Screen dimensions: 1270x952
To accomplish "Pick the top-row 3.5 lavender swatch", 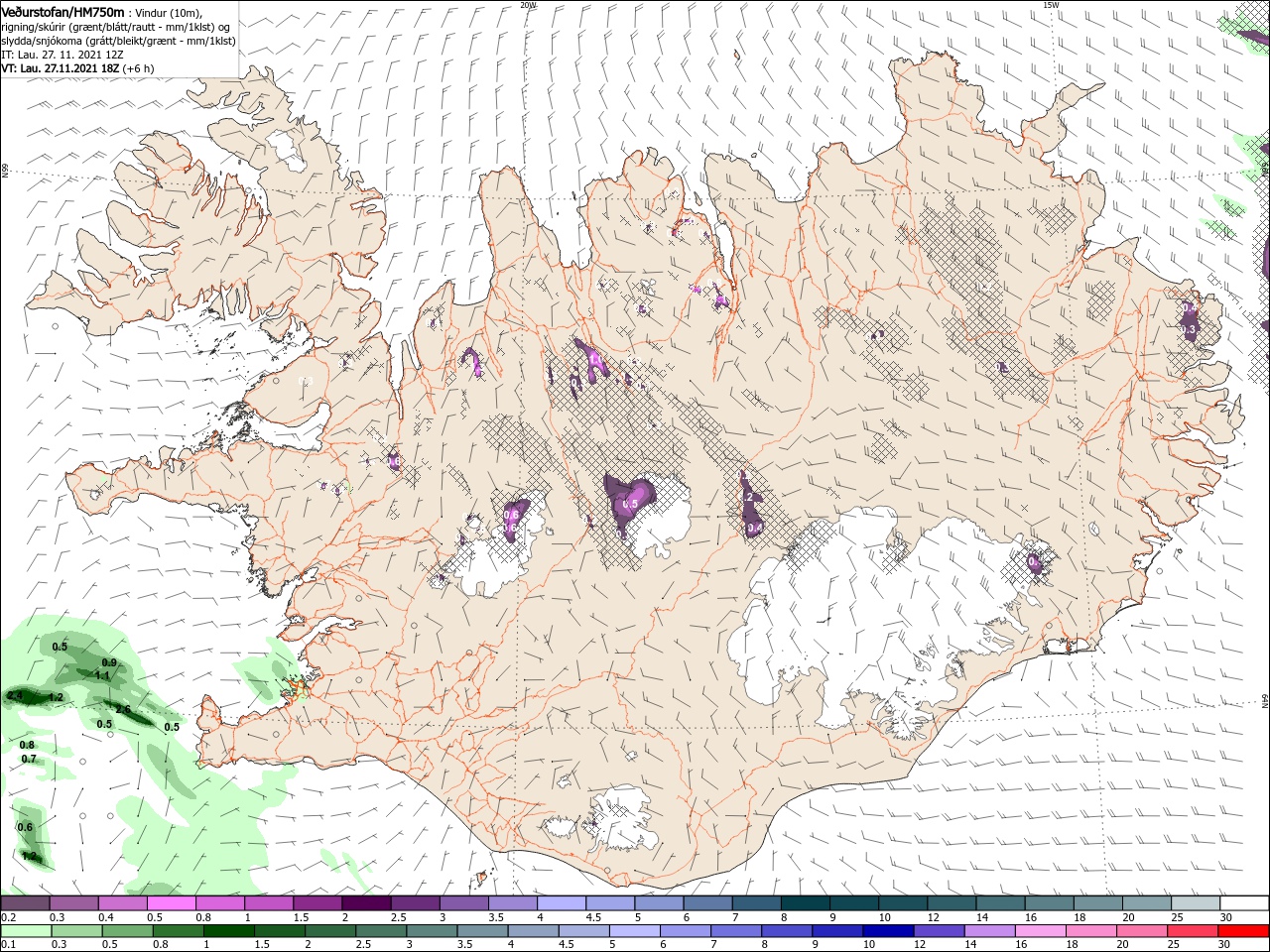I will (512, 903).
